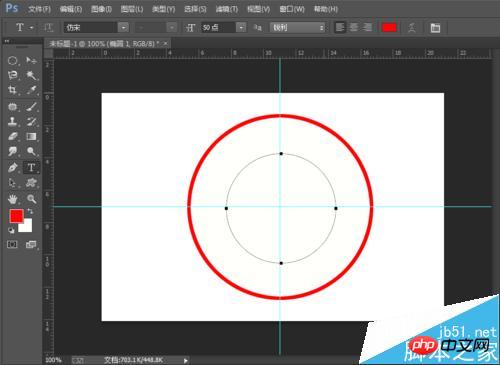
Task: Open the font family dropdown arrow
Action: [x=123, y=27]
